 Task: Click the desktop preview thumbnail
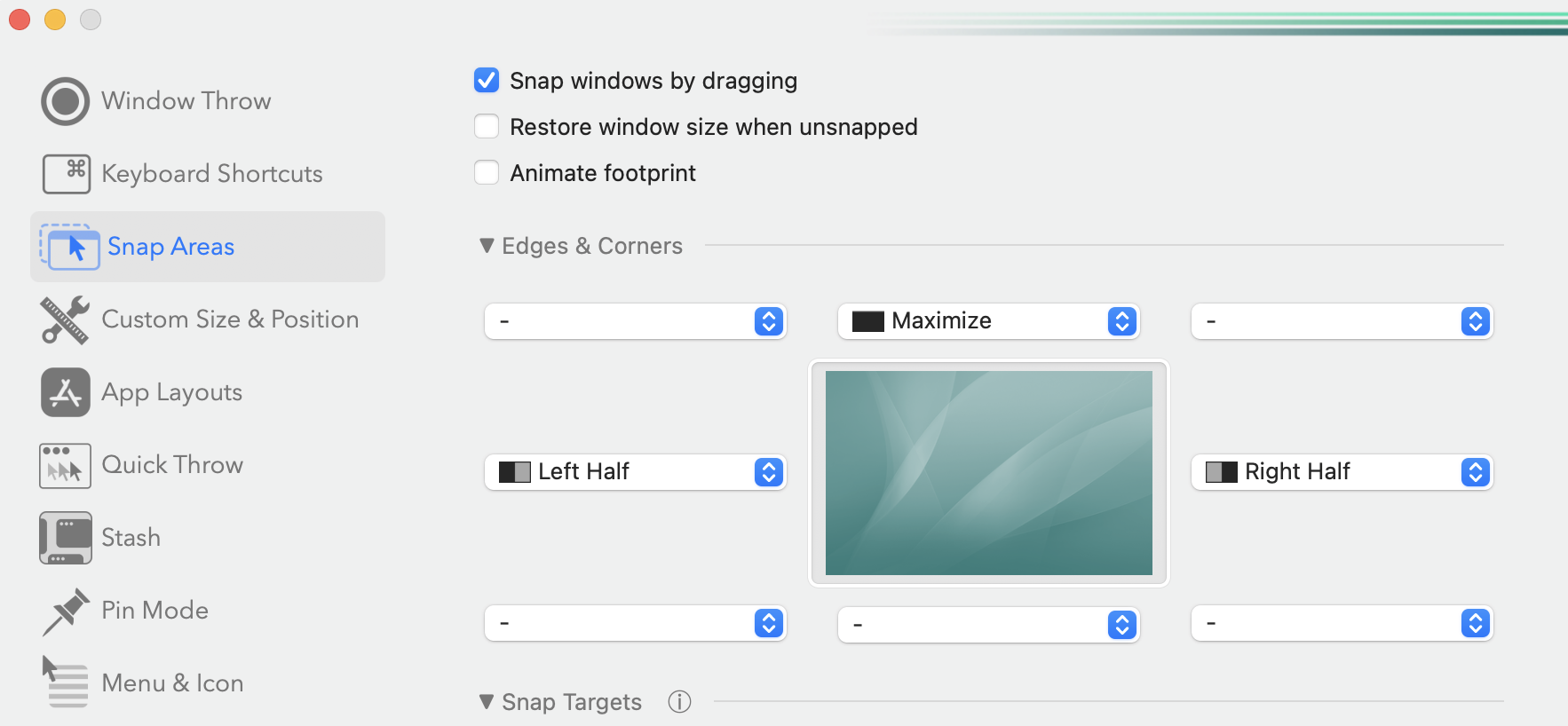tap(988, 473)
